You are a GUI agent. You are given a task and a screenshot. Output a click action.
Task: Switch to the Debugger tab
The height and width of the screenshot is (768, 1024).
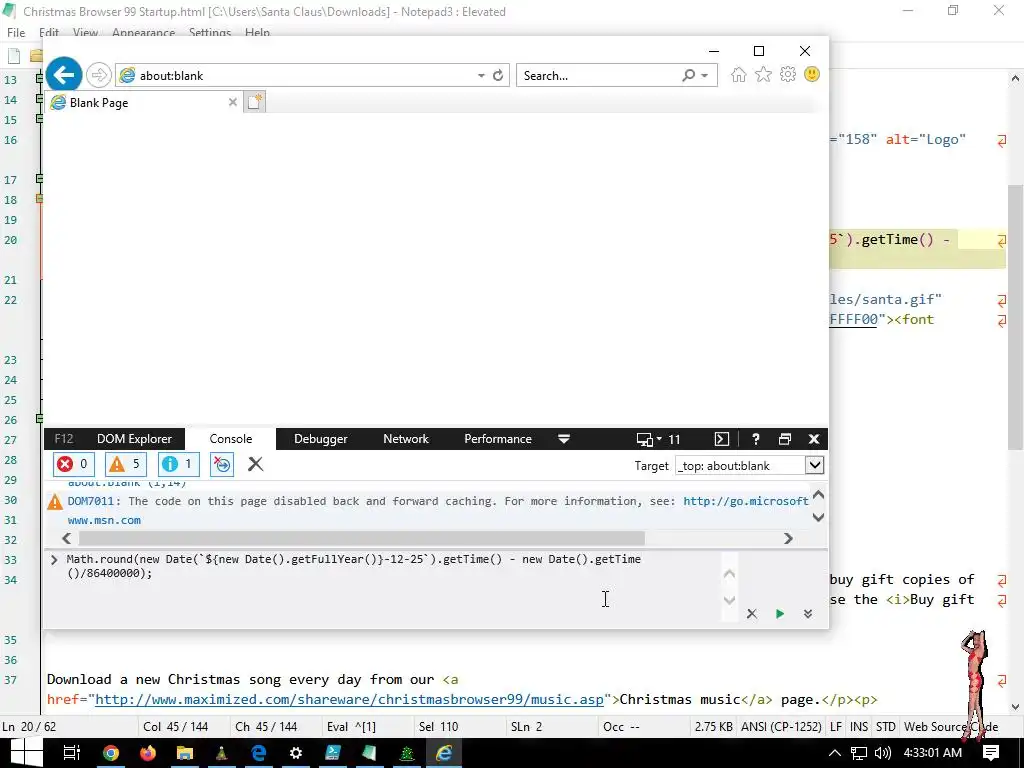click(321, 439)
